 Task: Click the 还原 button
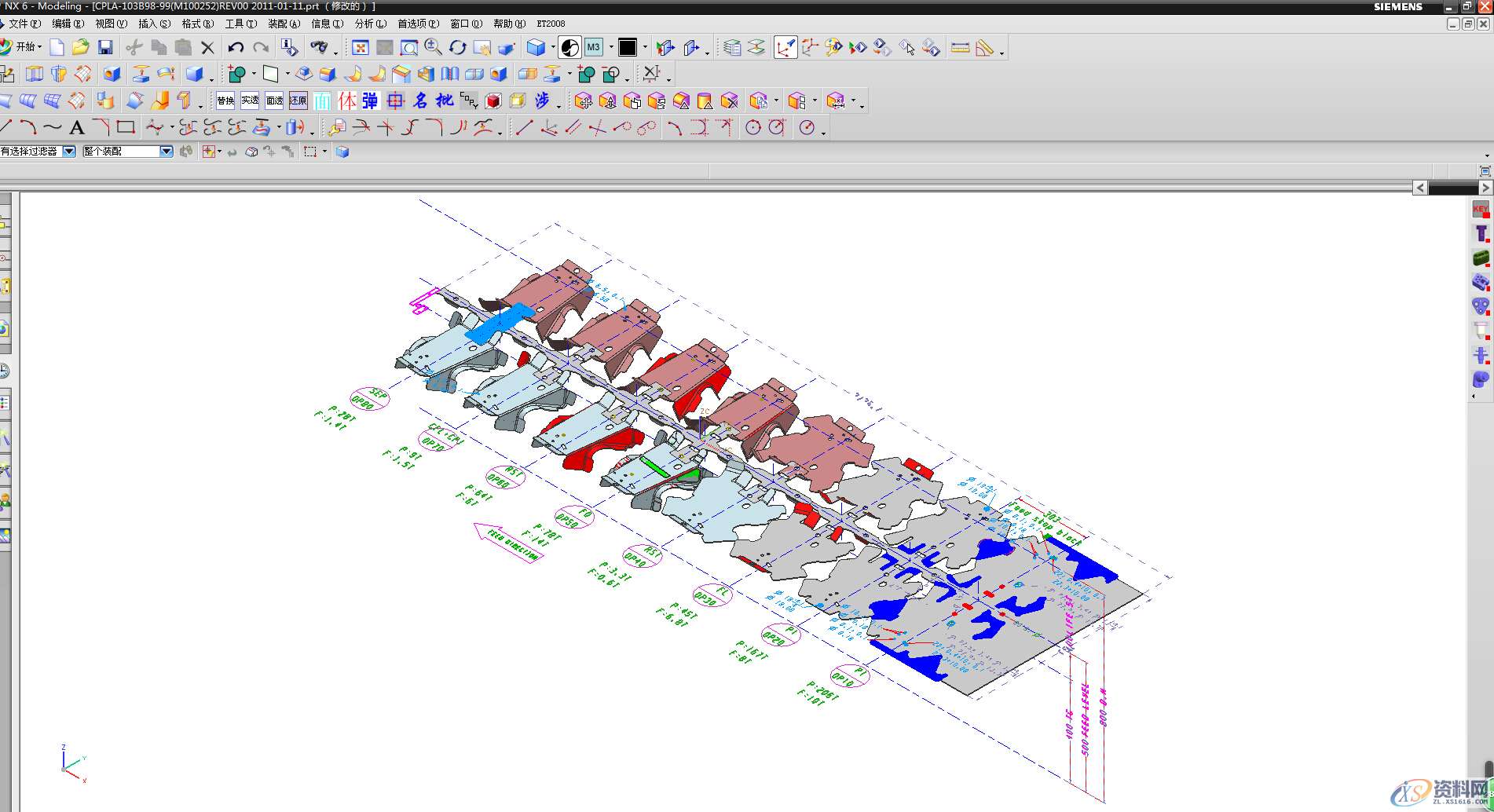click(x=298, y=101)
